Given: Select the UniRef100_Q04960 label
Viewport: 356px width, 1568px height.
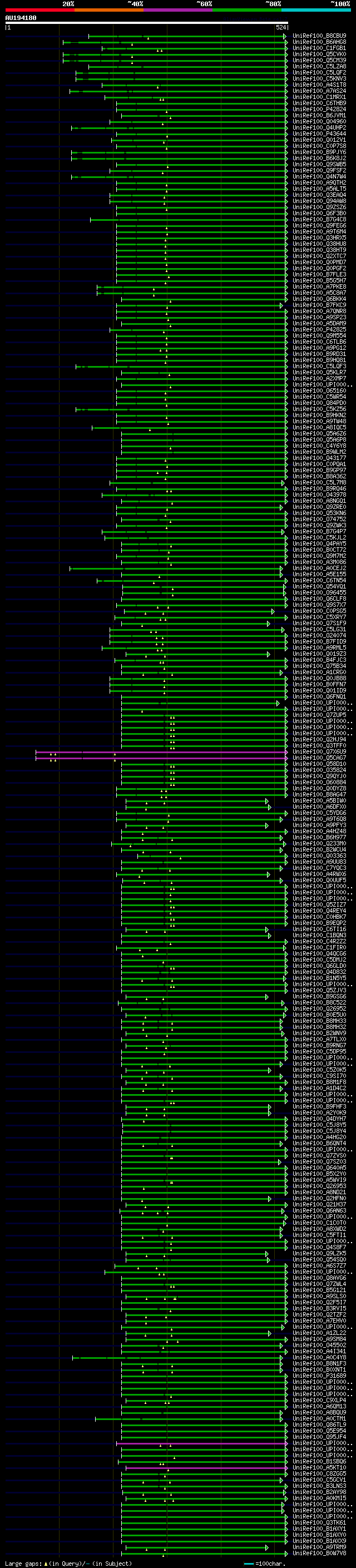Looking at the screenshot, I should (319, 122).
